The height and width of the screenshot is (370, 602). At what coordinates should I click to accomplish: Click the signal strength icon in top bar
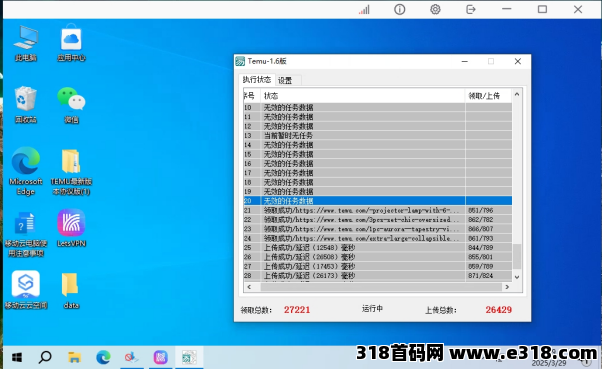click(x=364, y=10)
